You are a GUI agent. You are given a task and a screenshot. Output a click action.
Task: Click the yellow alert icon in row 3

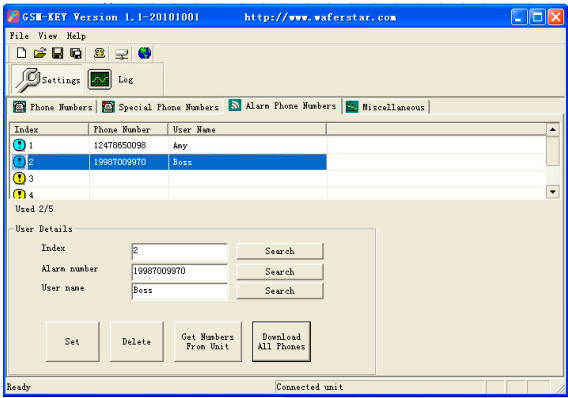[19, 178]
